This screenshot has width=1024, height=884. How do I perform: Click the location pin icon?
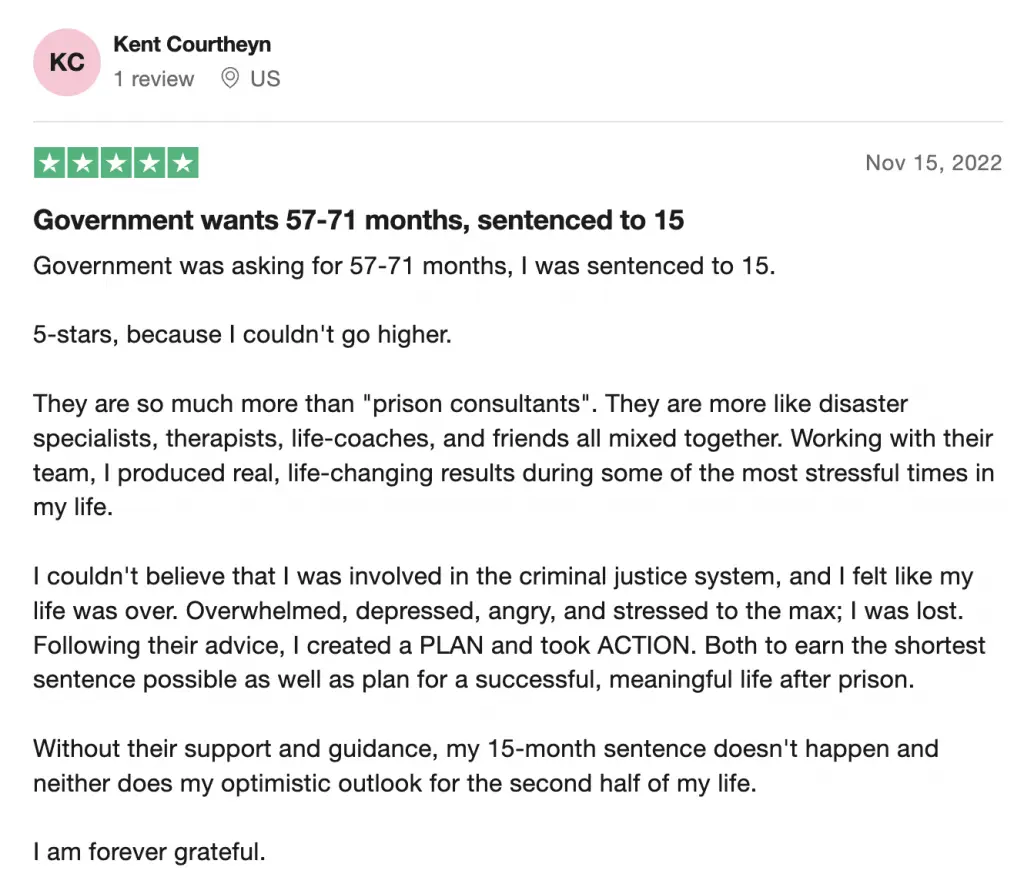point(230,78)
